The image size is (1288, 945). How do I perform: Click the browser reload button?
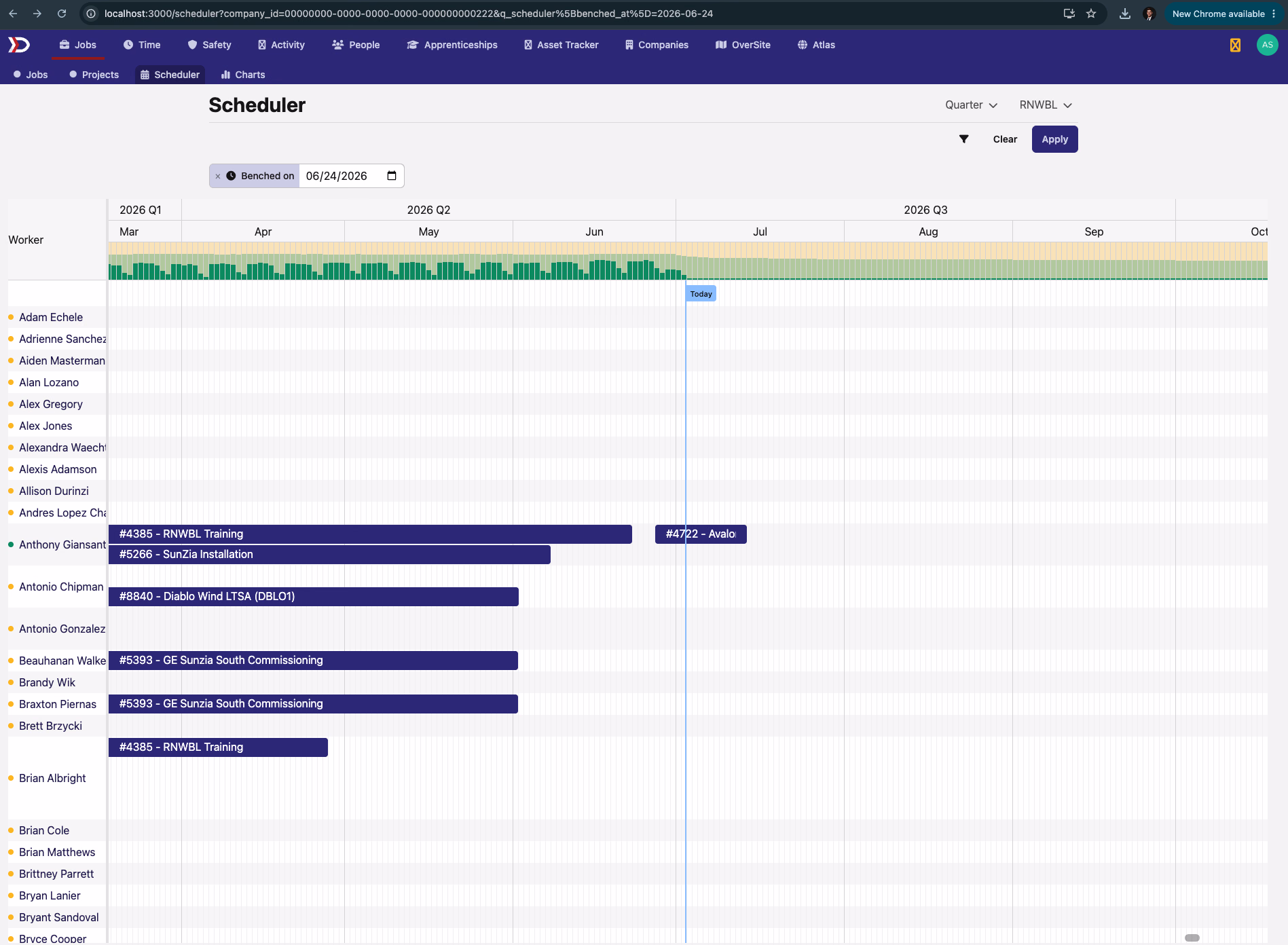[62, 14]
